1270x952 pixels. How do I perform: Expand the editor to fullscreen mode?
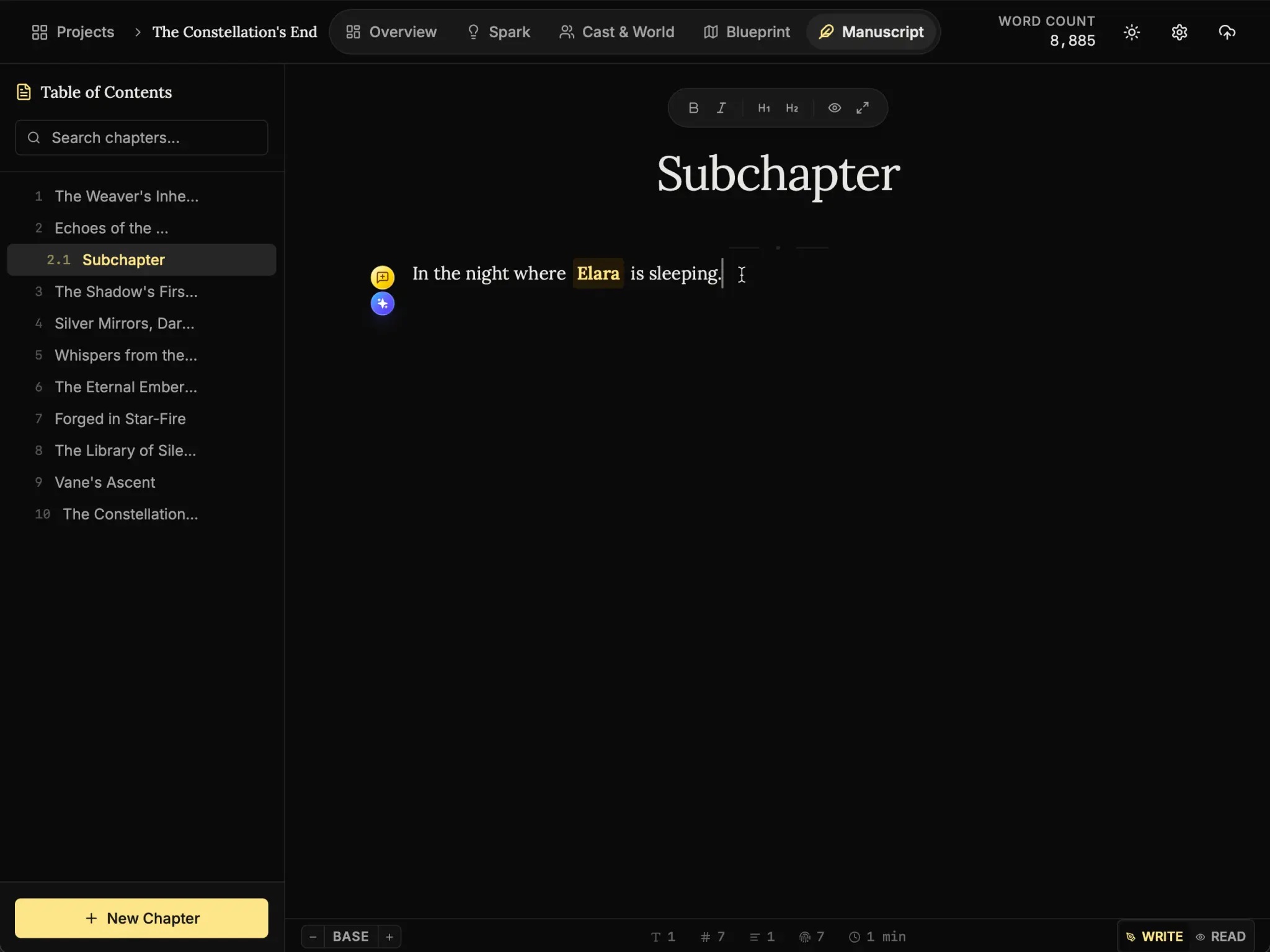pyautogui.click(x=863, y=107)
